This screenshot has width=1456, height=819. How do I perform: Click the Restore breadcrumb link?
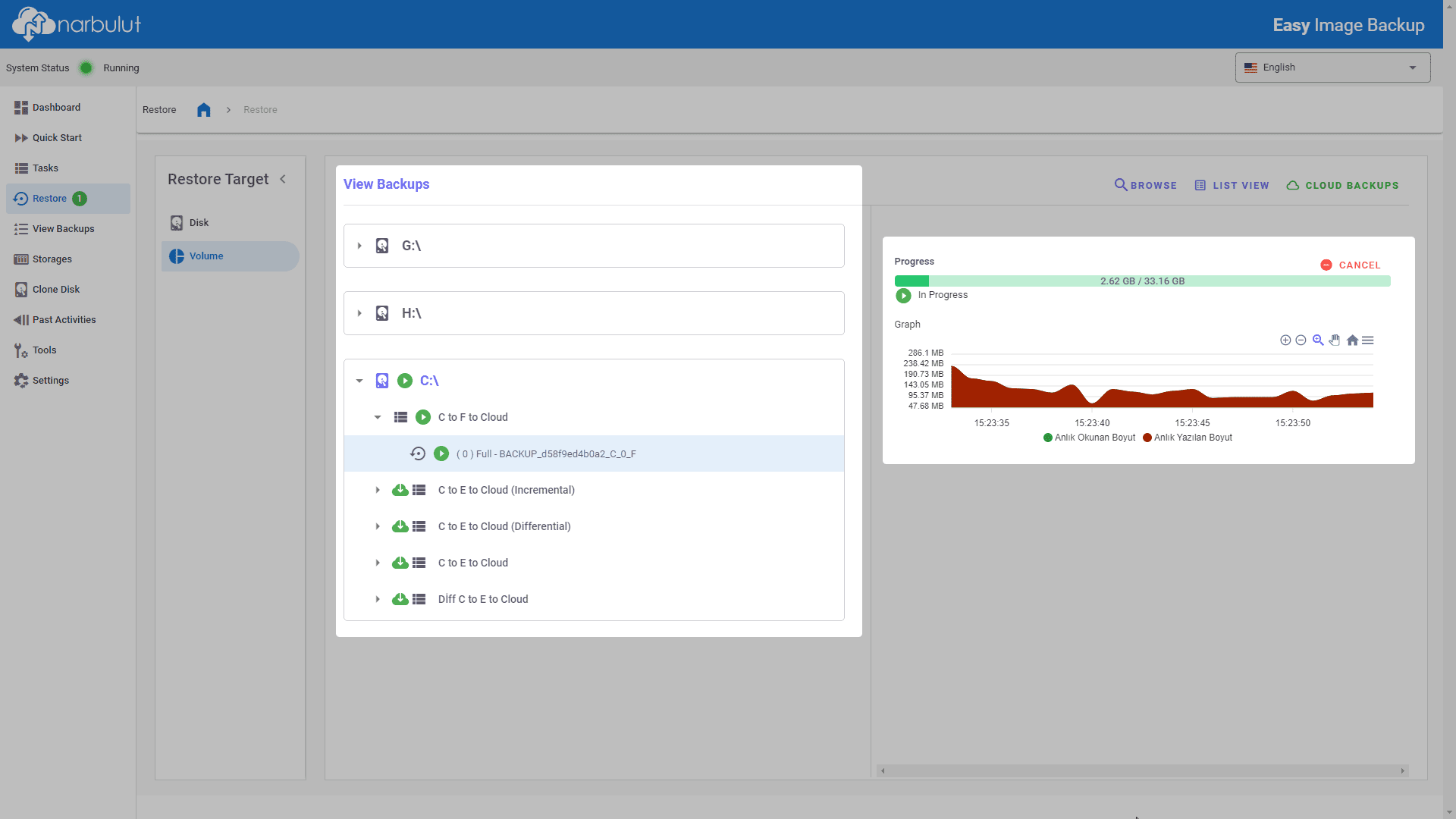[260, 110]
